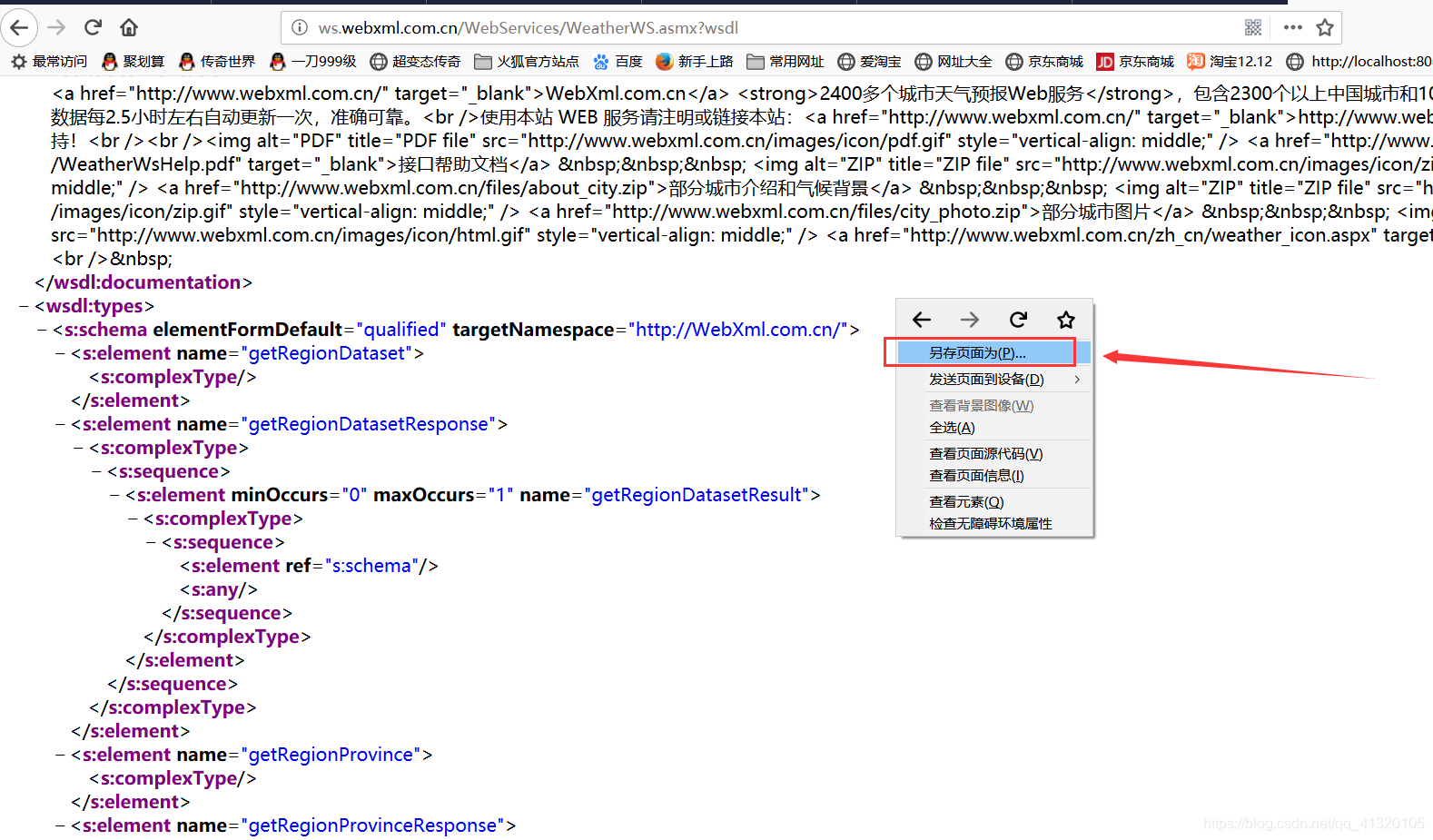1433x840 pixels.
Task: Open the 淘宝12.12 bookmark
Action: tap(1230, 62)
